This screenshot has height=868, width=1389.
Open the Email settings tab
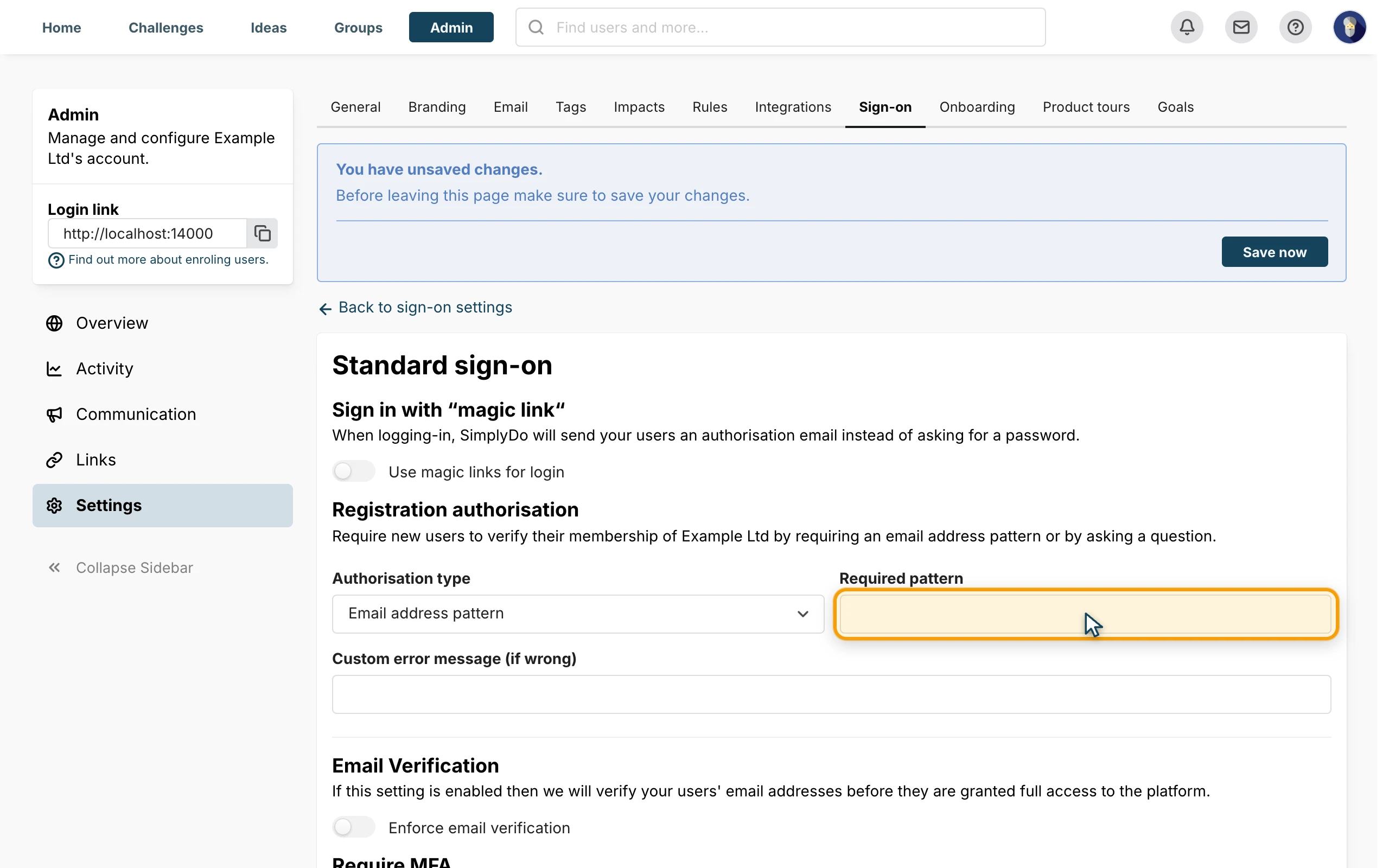click(x=510, y=107)
